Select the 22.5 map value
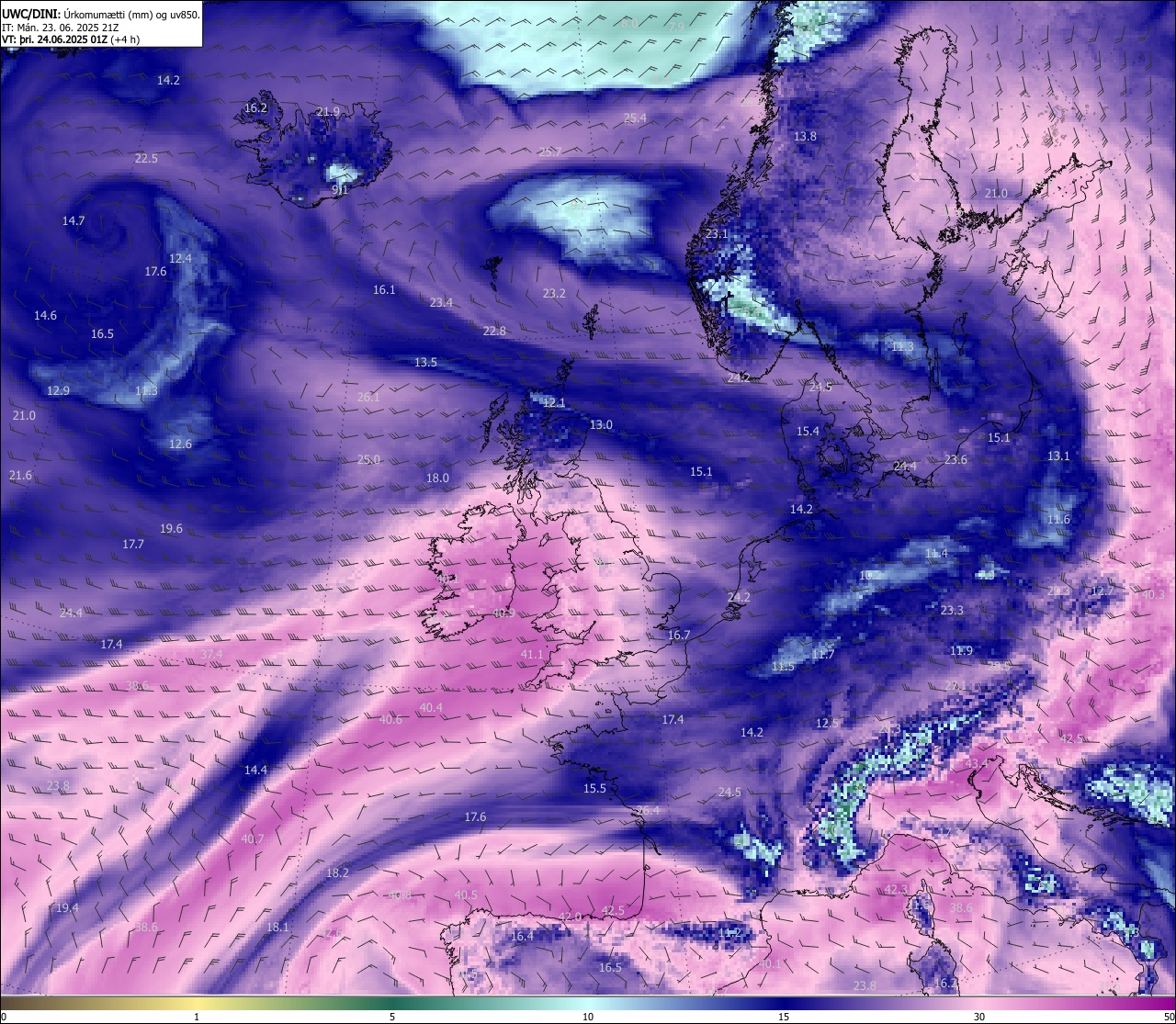Viewport: 1176px width, 1024px height. click(146, 159)
